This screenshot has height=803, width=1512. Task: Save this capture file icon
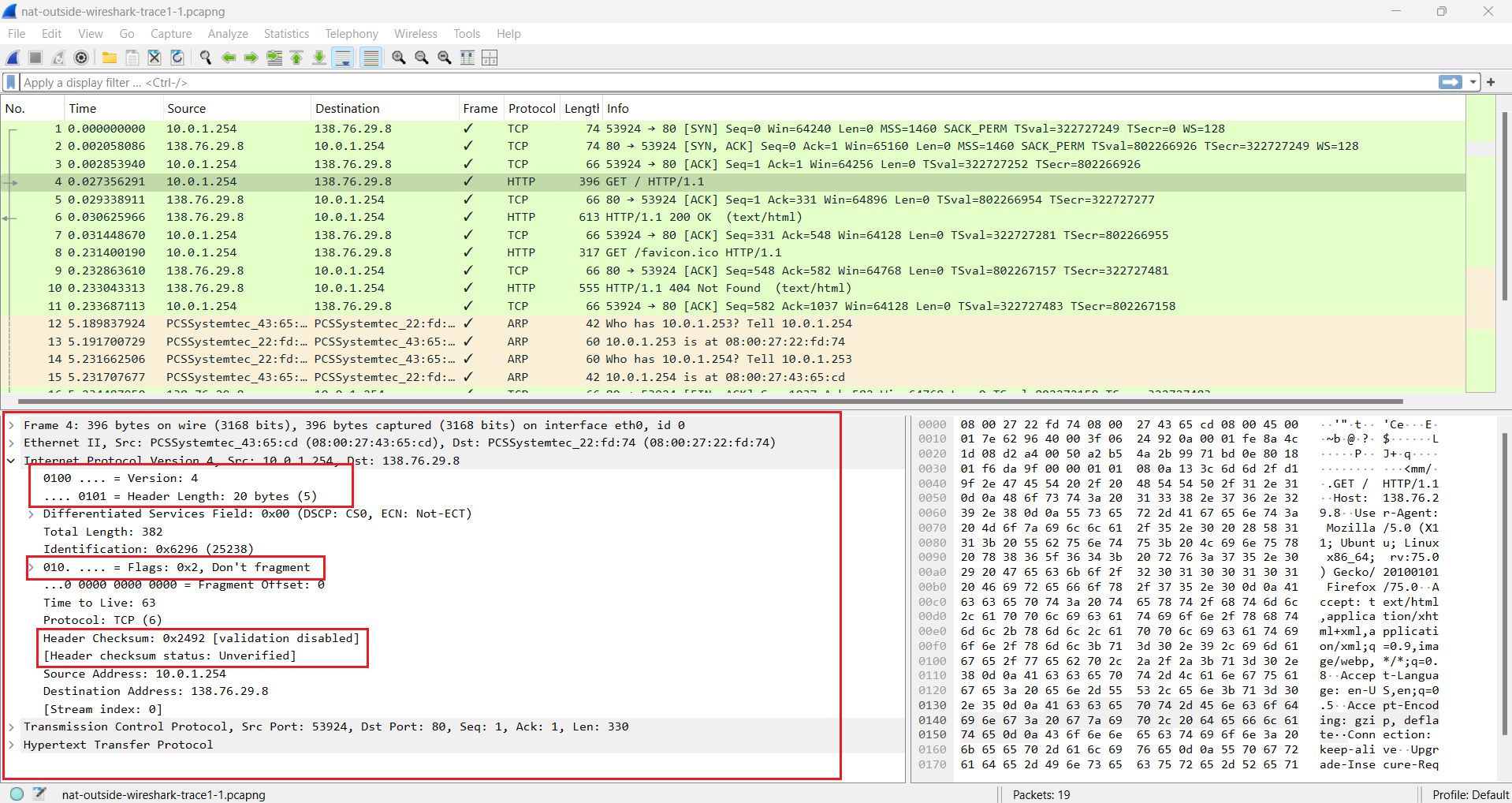(132, 58)
